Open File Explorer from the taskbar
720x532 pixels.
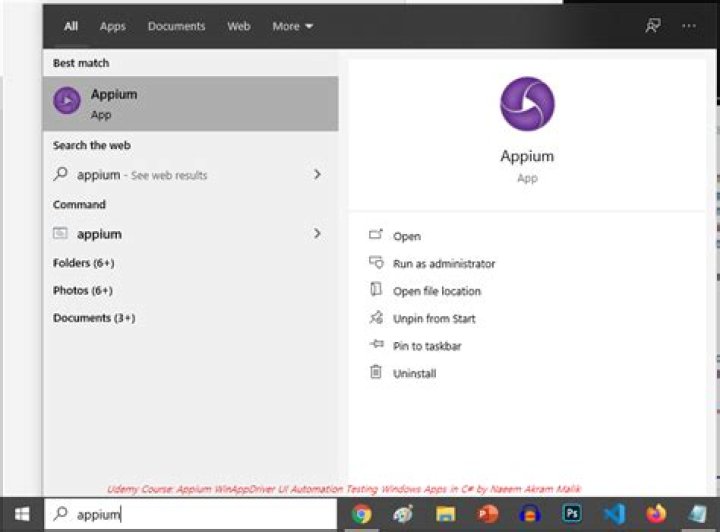(x=445, y=514)
